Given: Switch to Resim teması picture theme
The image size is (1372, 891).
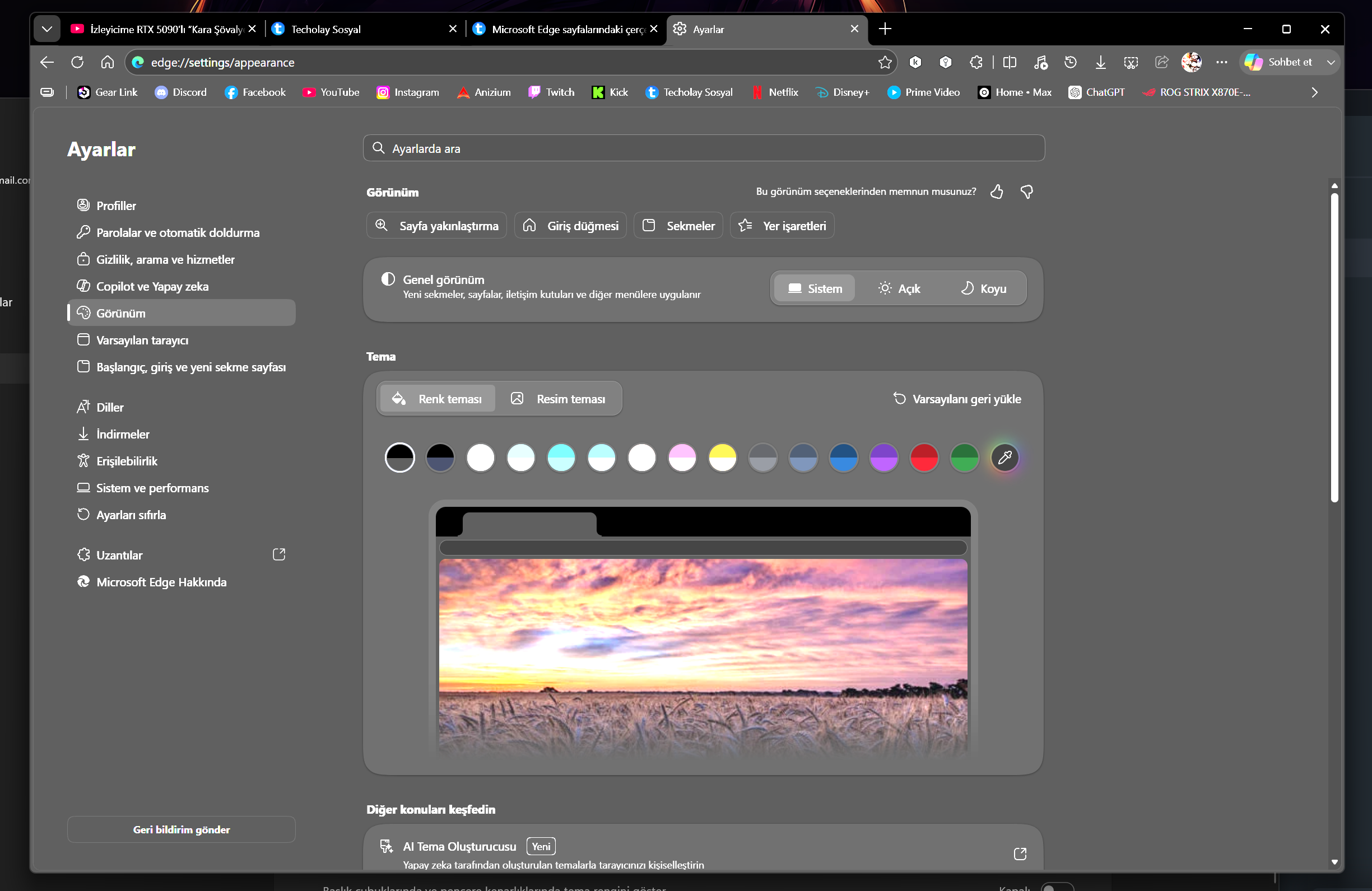Looking at the screenshot, I should (558, 399).
